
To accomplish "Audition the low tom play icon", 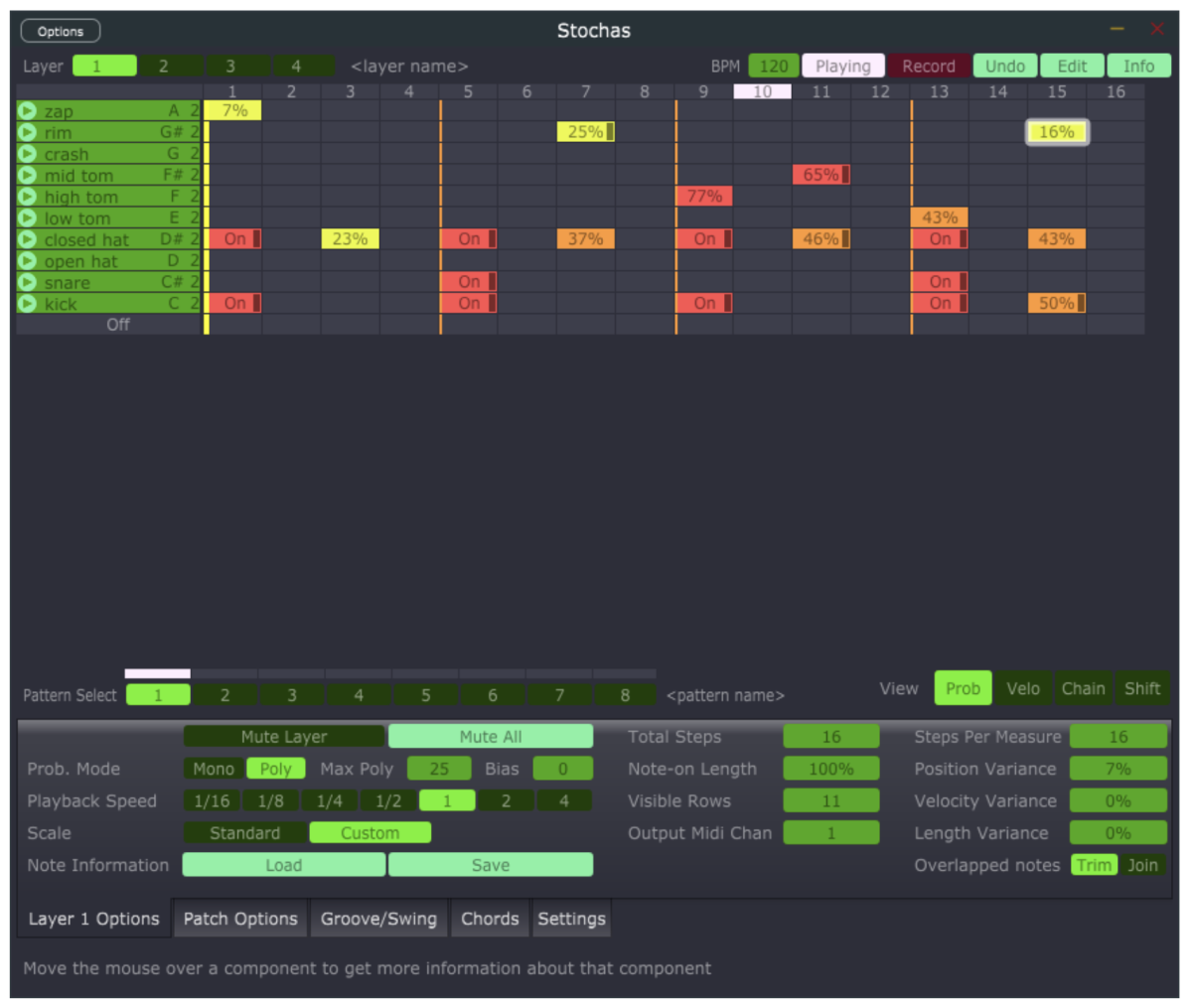I will 27,218.
